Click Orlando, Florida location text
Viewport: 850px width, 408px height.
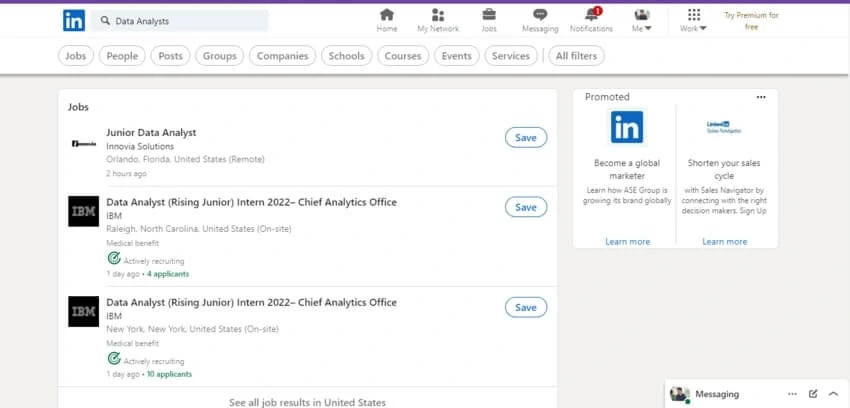click(185, 159)
